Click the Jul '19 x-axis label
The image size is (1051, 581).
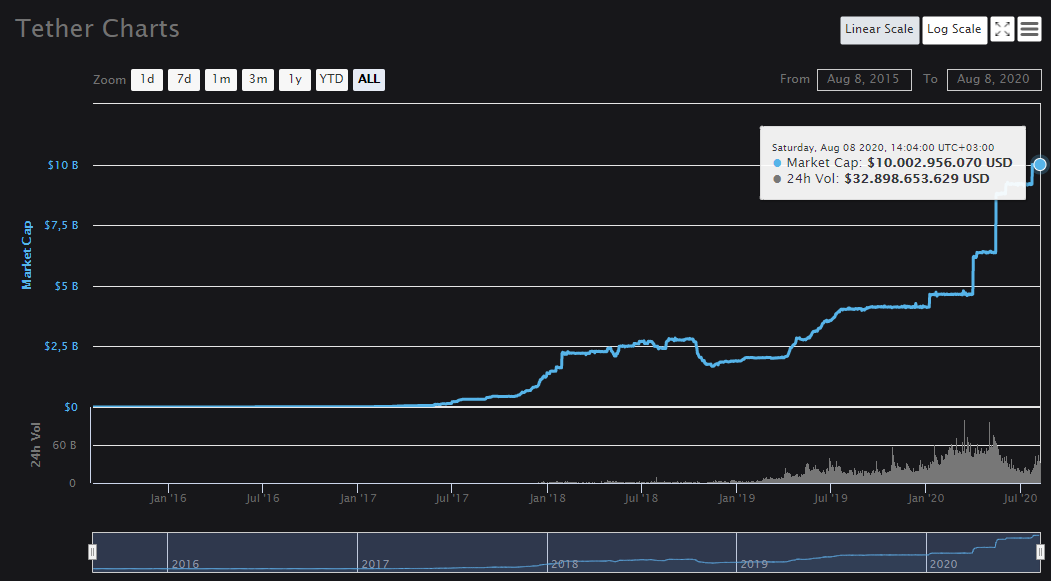pyautogui.click(x=830, y=499)
